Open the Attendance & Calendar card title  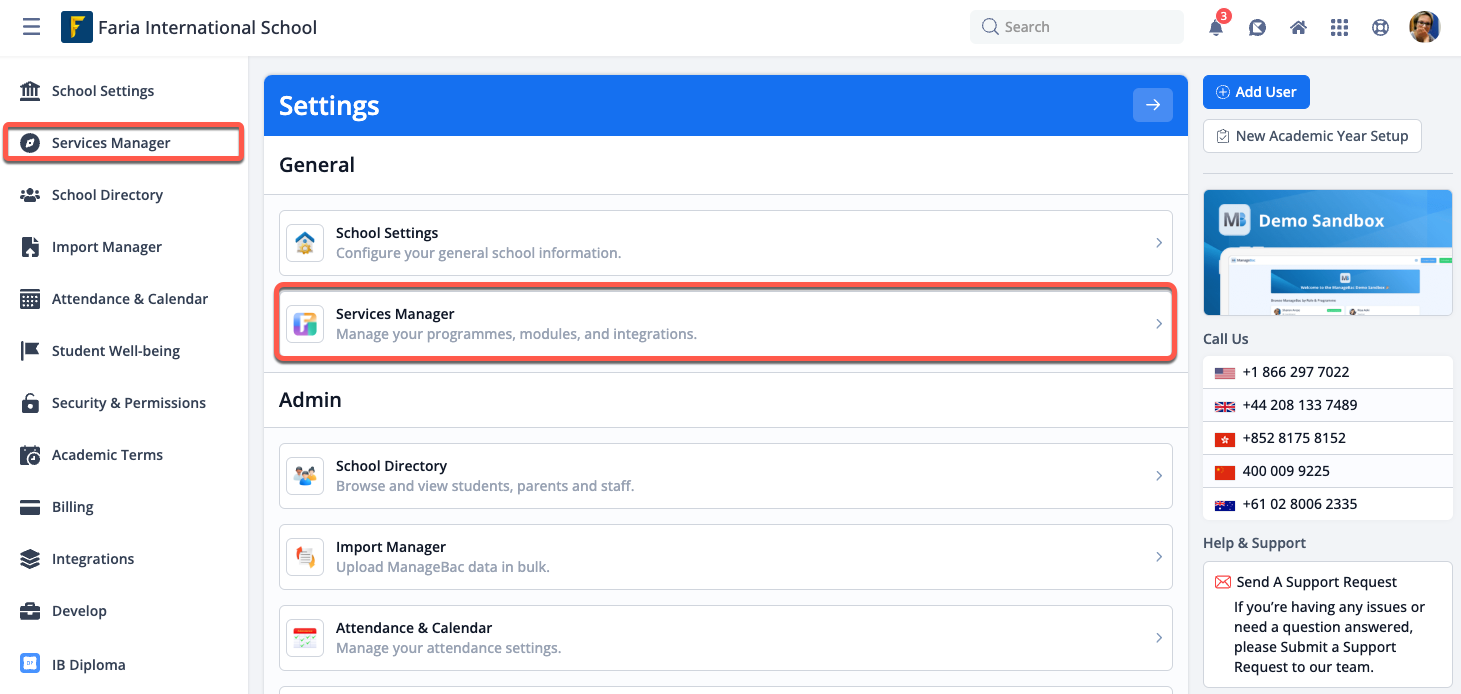coord(414,628)
